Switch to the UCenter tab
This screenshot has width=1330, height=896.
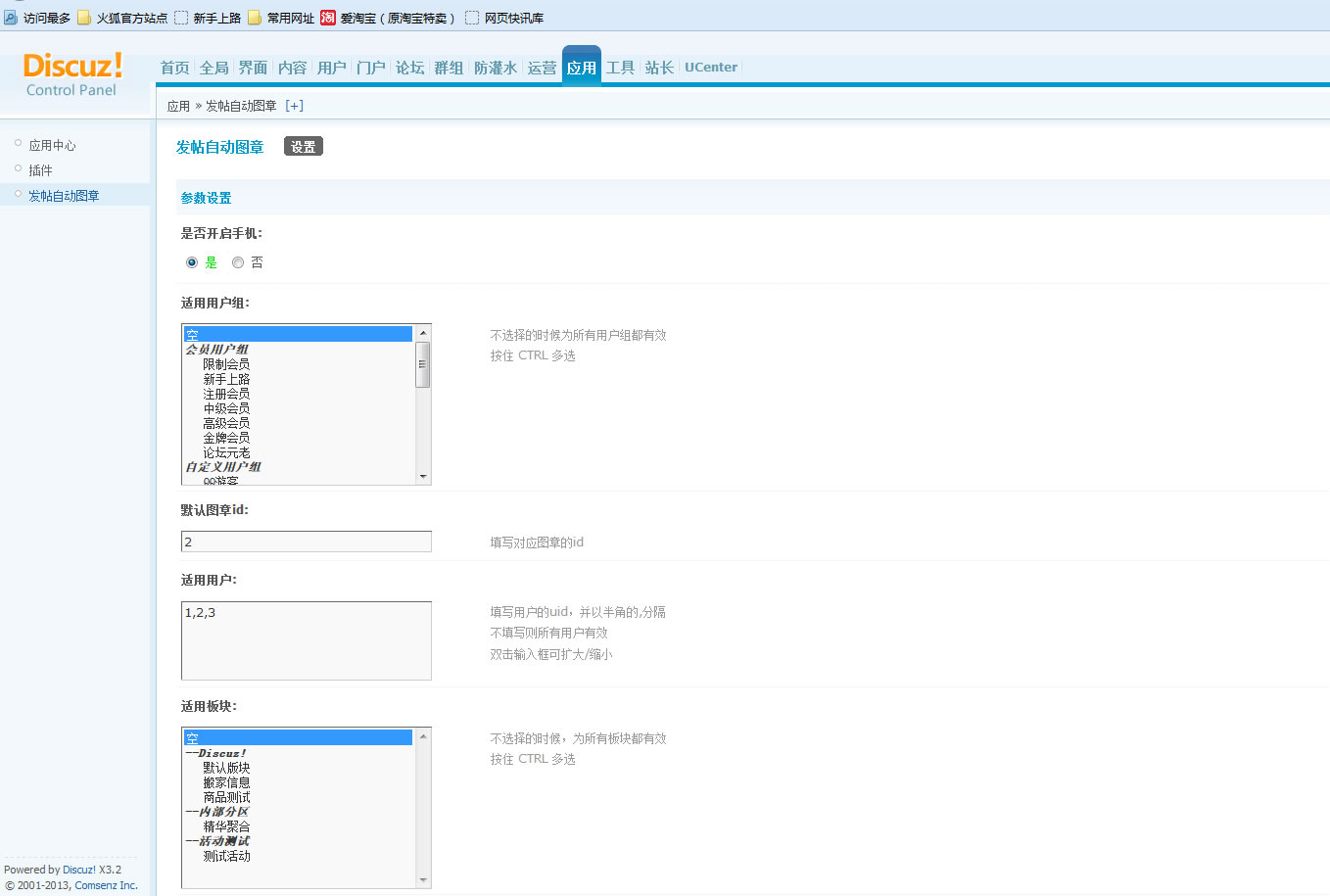pyautogui.click(x=711, y=68)
